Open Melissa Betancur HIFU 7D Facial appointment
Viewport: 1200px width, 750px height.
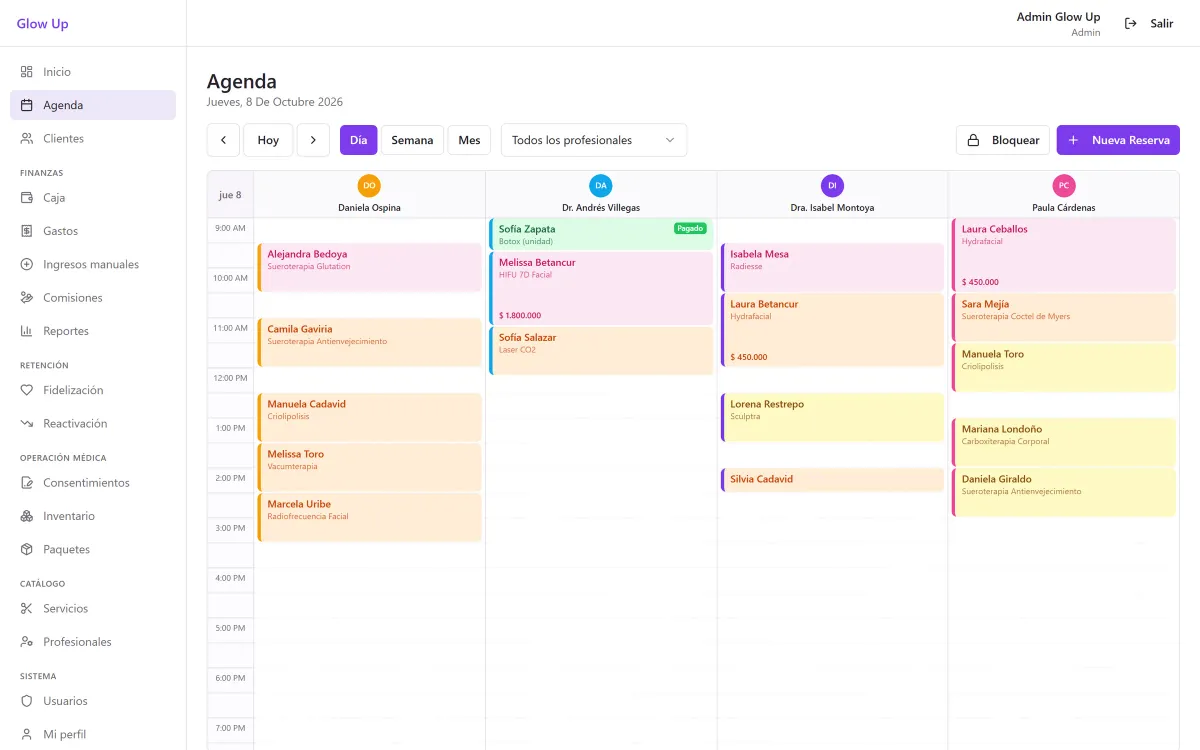[x=601, y=288]
